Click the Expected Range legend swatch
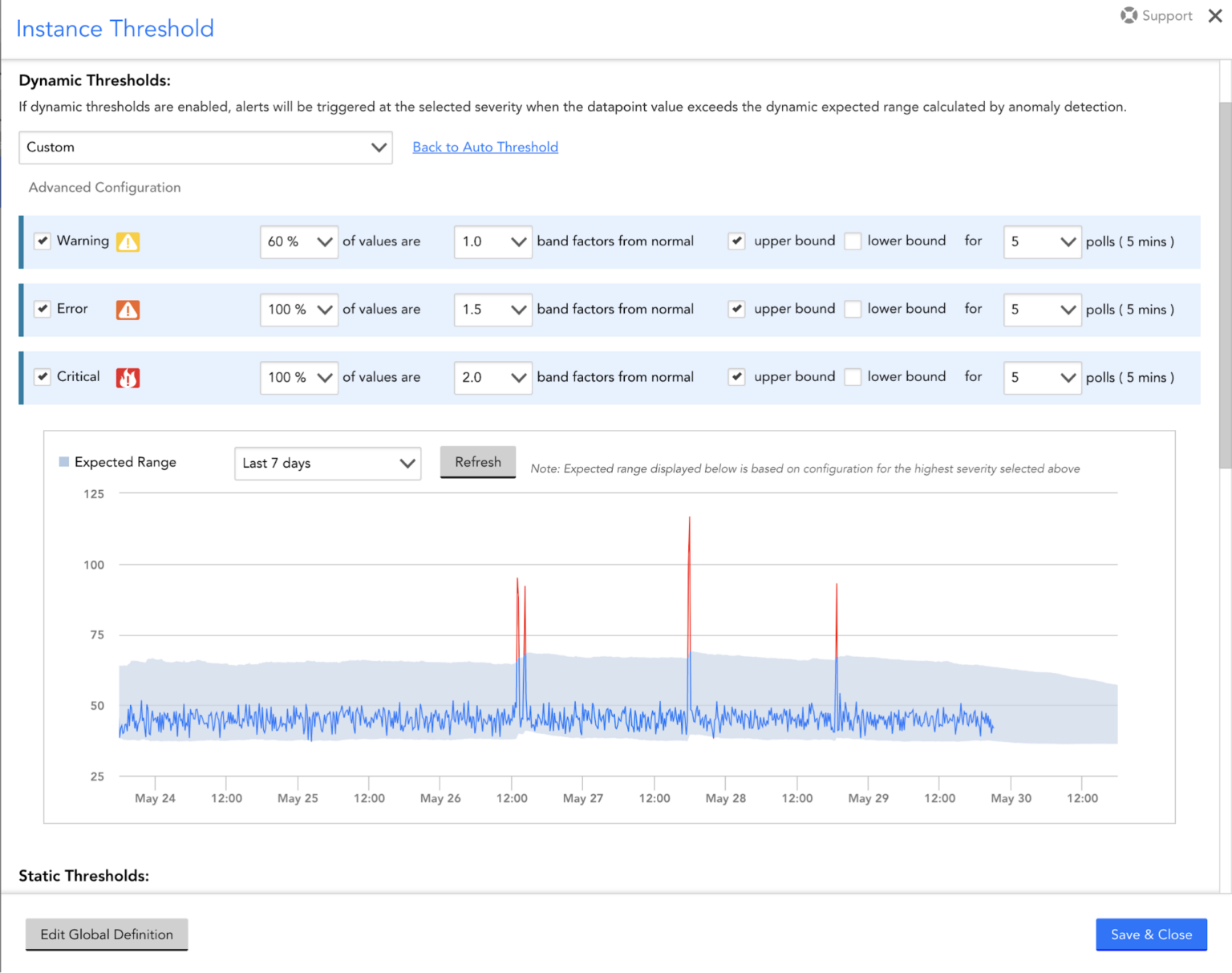 tap(63, 461)
